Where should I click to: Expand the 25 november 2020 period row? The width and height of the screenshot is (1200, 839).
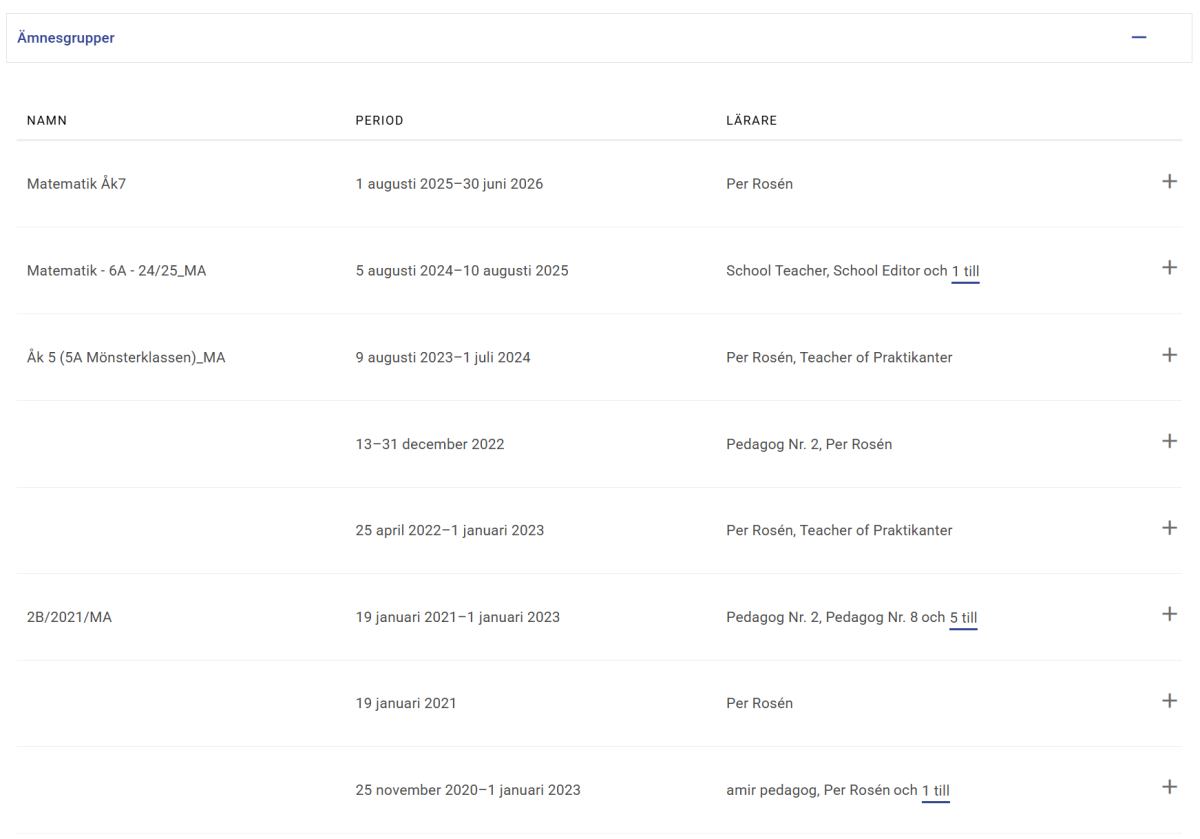(x=1169, y=787)
